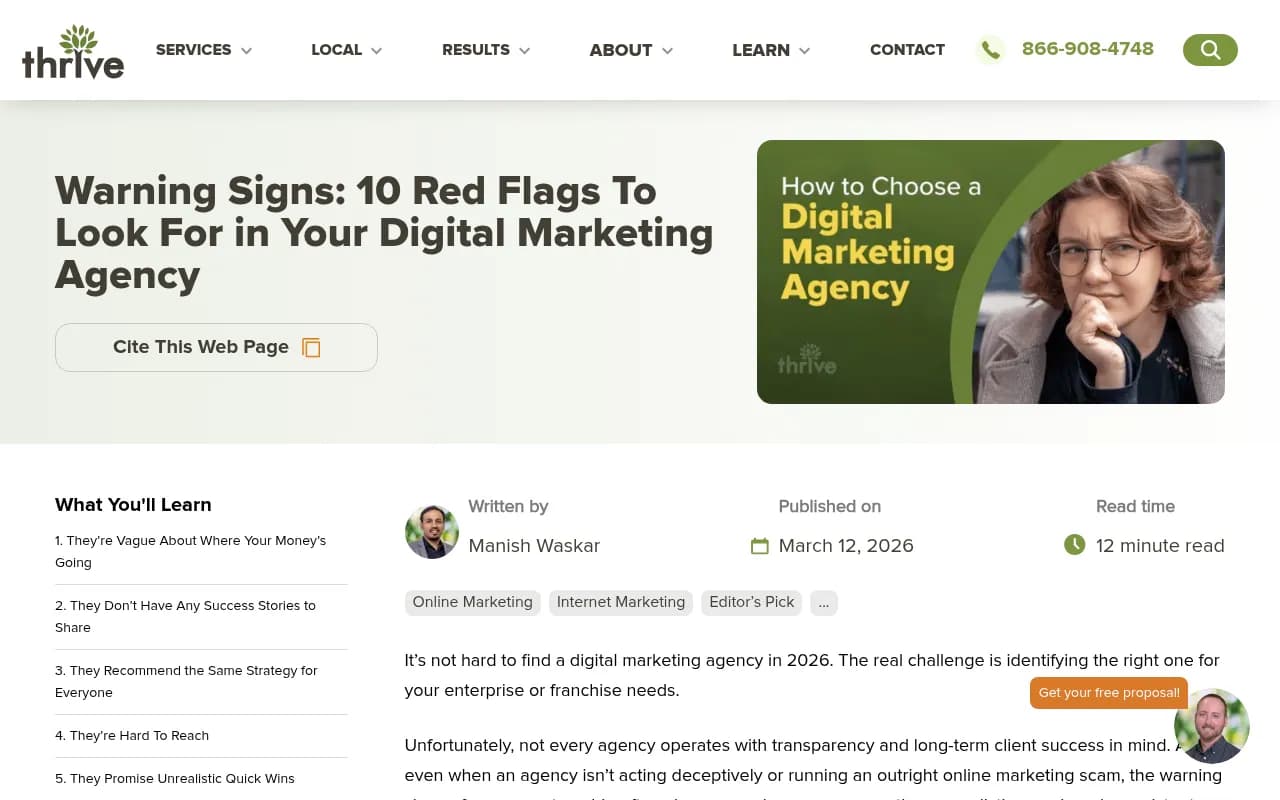The height and width of the screenshot is (800, 1280).
Task: Open the Online Marketing tag
Action: click(x=473, y=602)
